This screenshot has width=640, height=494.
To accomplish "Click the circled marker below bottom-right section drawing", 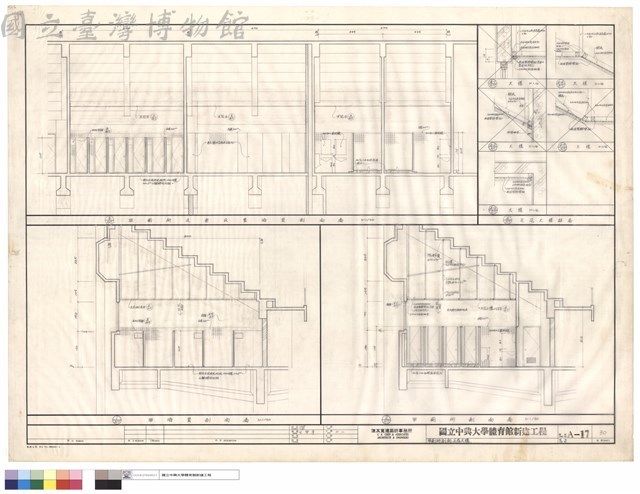I will pyautogui.click(x=385, y=419).
